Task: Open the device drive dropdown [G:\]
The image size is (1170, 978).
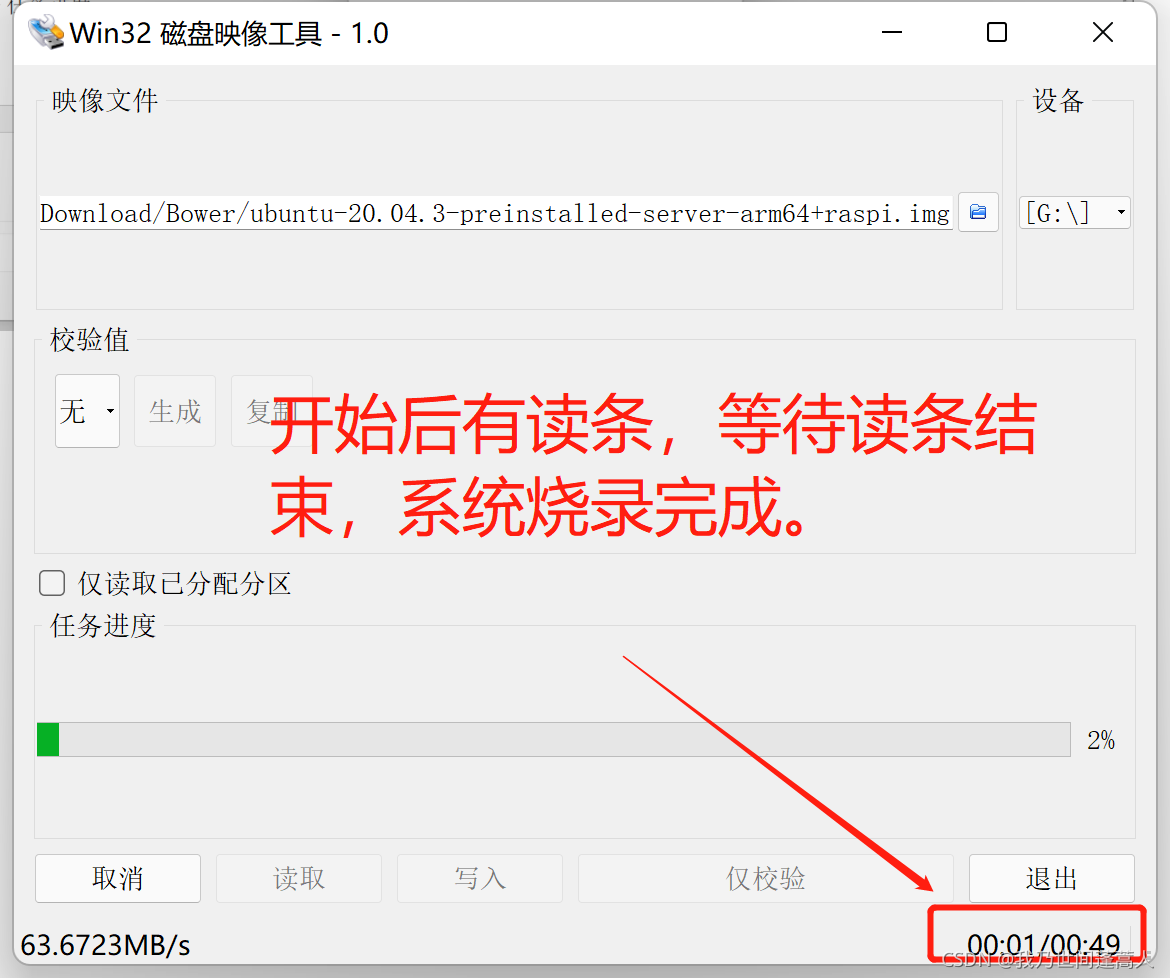Action: click(x=1074, y=213)
